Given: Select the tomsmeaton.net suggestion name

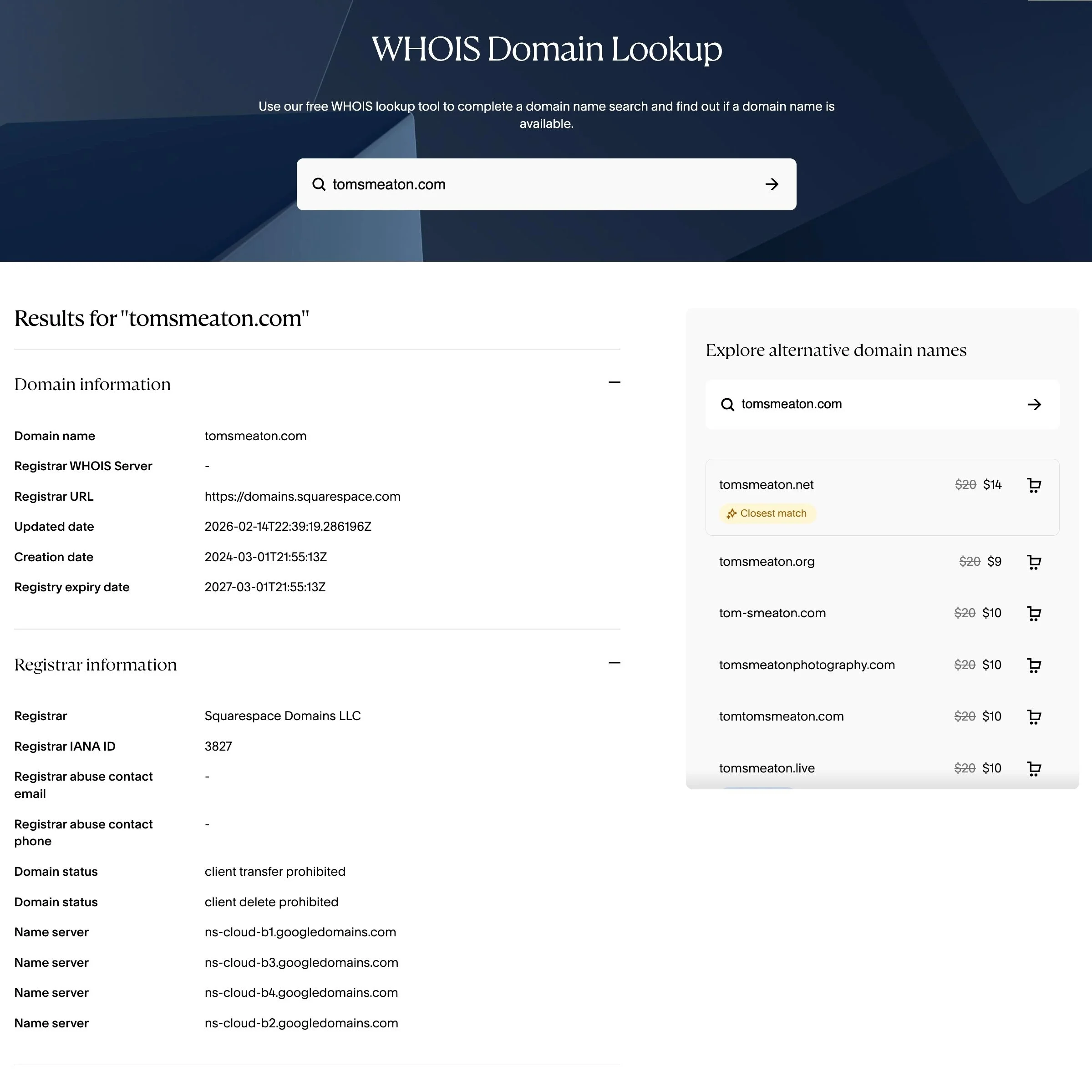Looking at the screenshot, I should tap(766, 484).
